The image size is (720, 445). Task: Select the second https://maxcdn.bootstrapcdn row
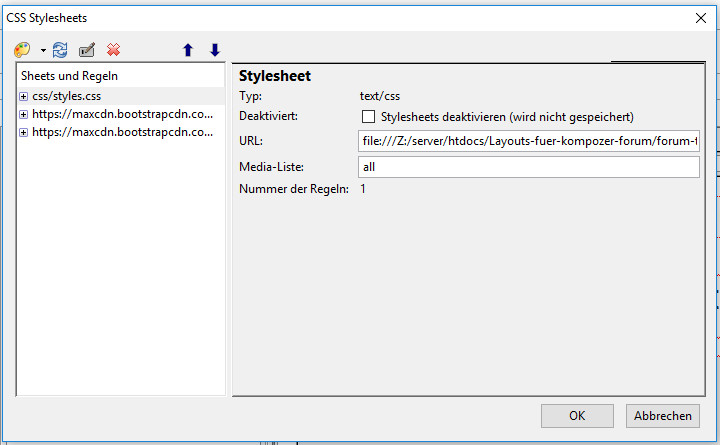pyautogui.click(x=121, y=132)
